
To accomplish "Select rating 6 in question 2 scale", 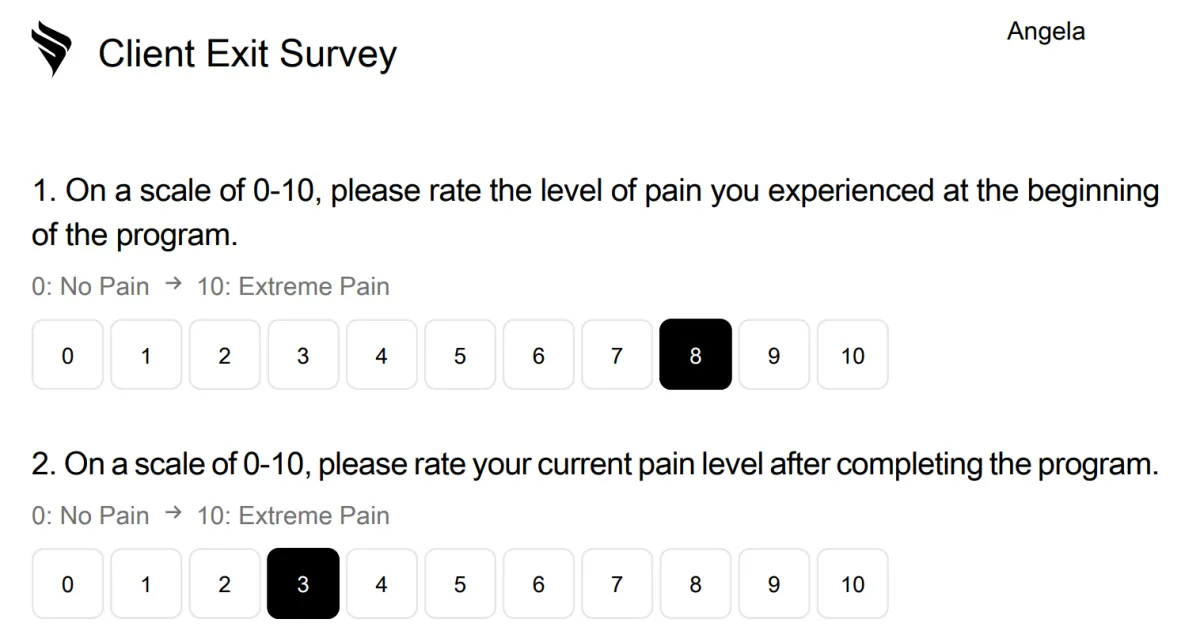I will pyautogui.click(x=539, y=584).
